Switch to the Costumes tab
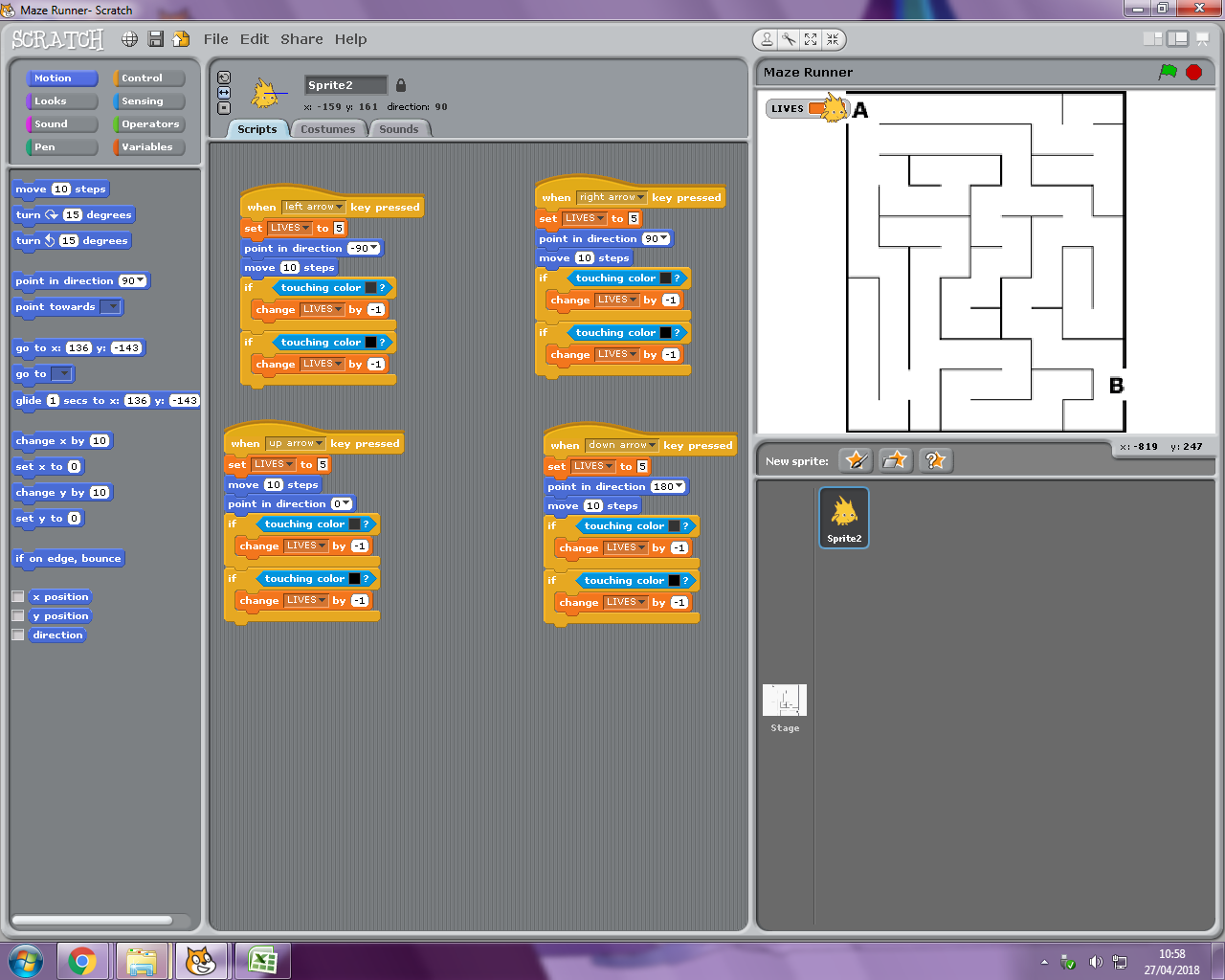The width and height of the screenshot is (1225, 980). coord(328,129)
